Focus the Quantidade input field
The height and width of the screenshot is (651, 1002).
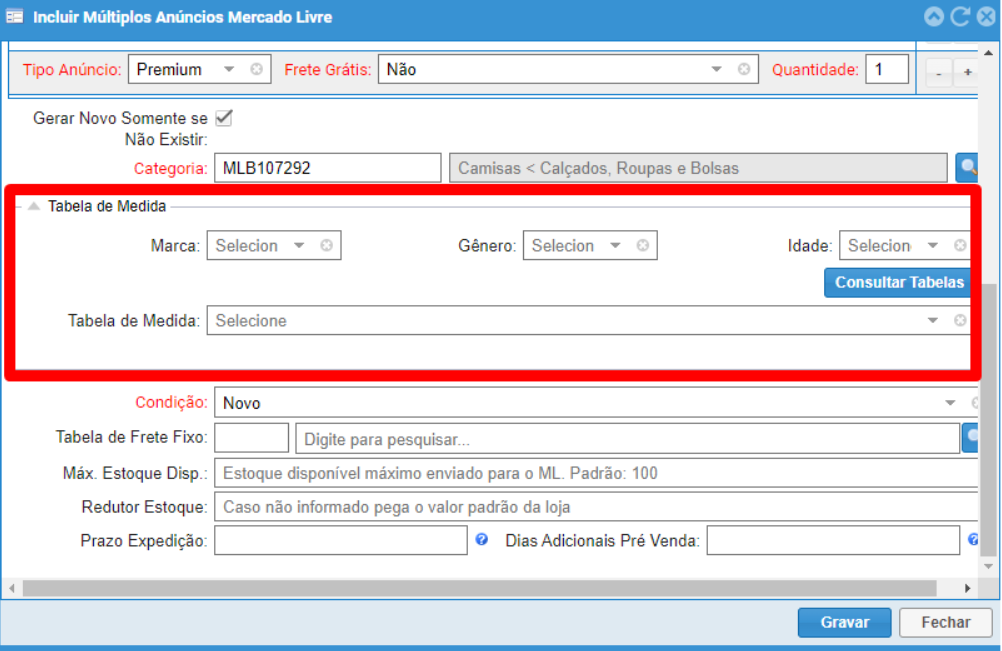(887, 69)
